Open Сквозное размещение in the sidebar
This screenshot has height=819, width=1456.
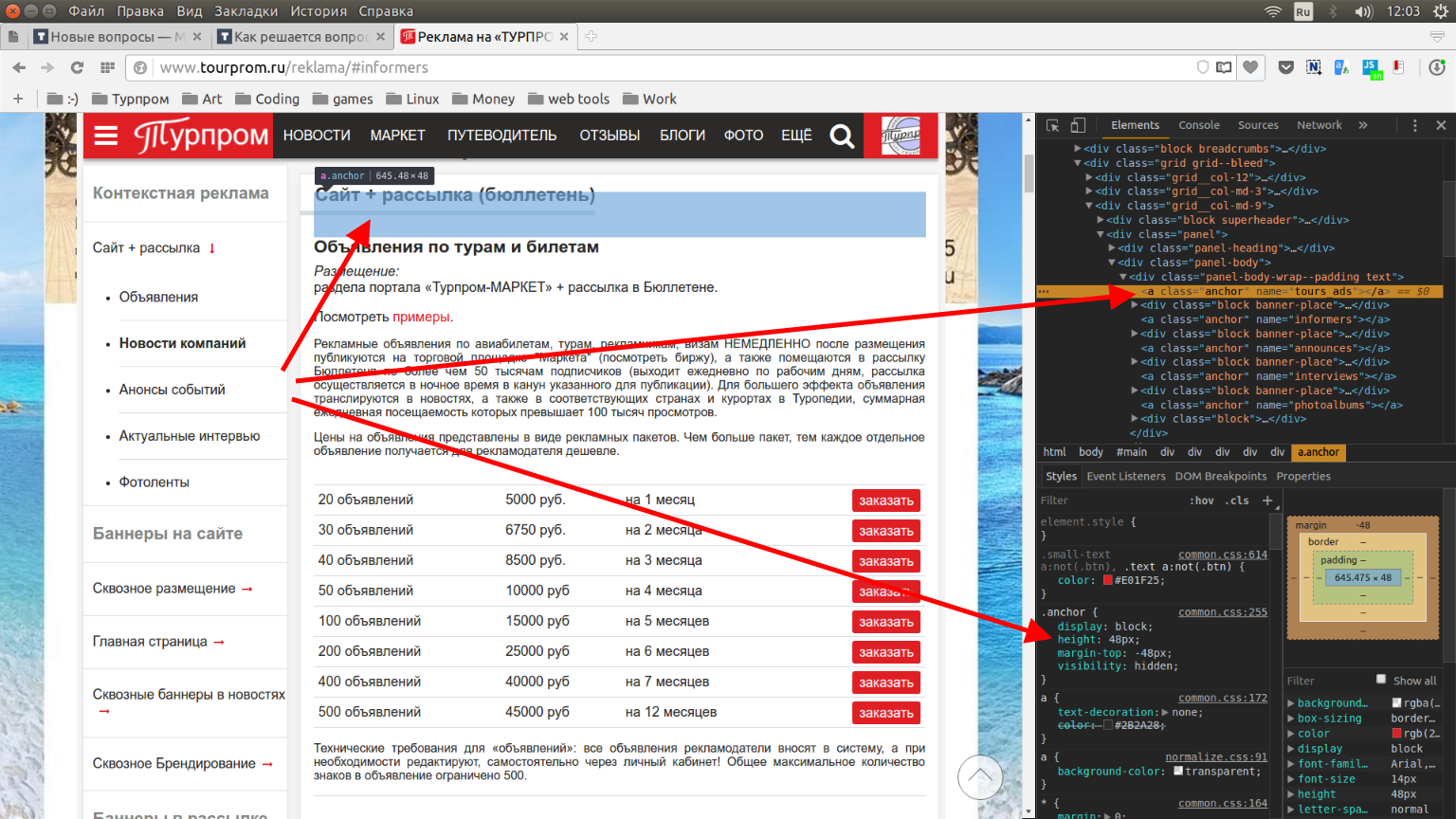164,589
